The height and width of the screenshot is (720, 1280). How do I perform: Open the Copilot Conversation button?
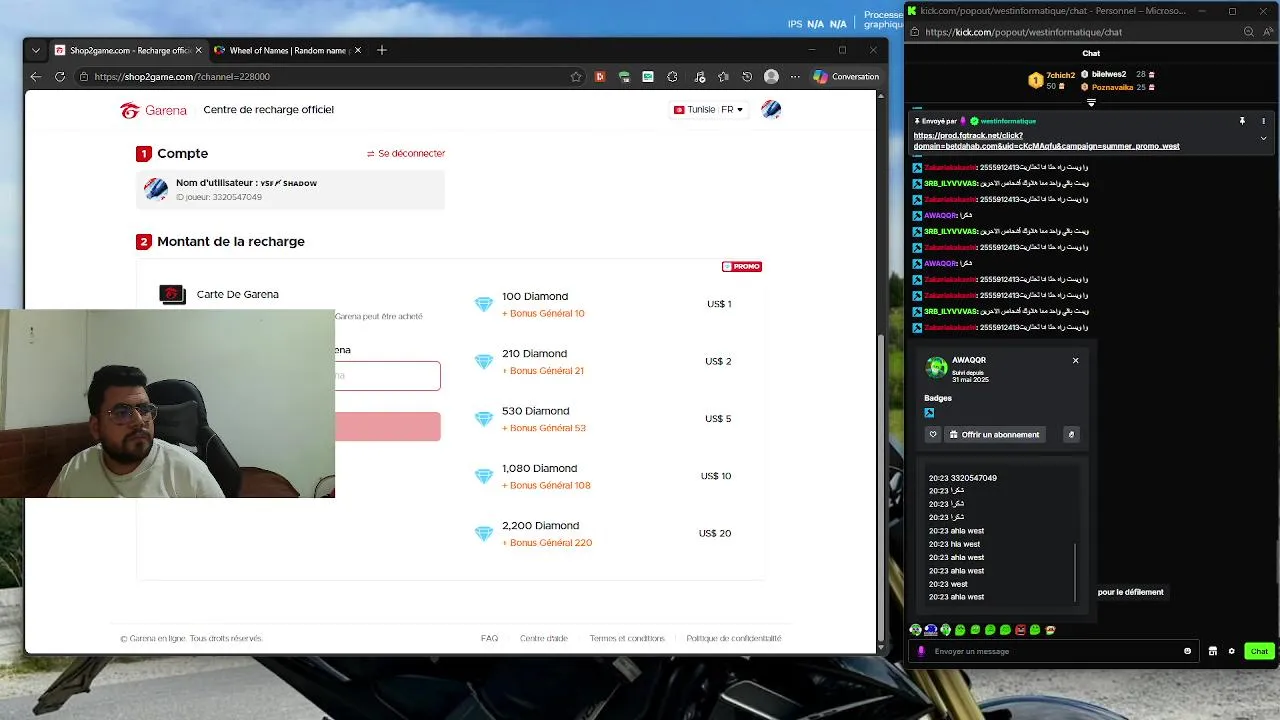coord(846,76)
